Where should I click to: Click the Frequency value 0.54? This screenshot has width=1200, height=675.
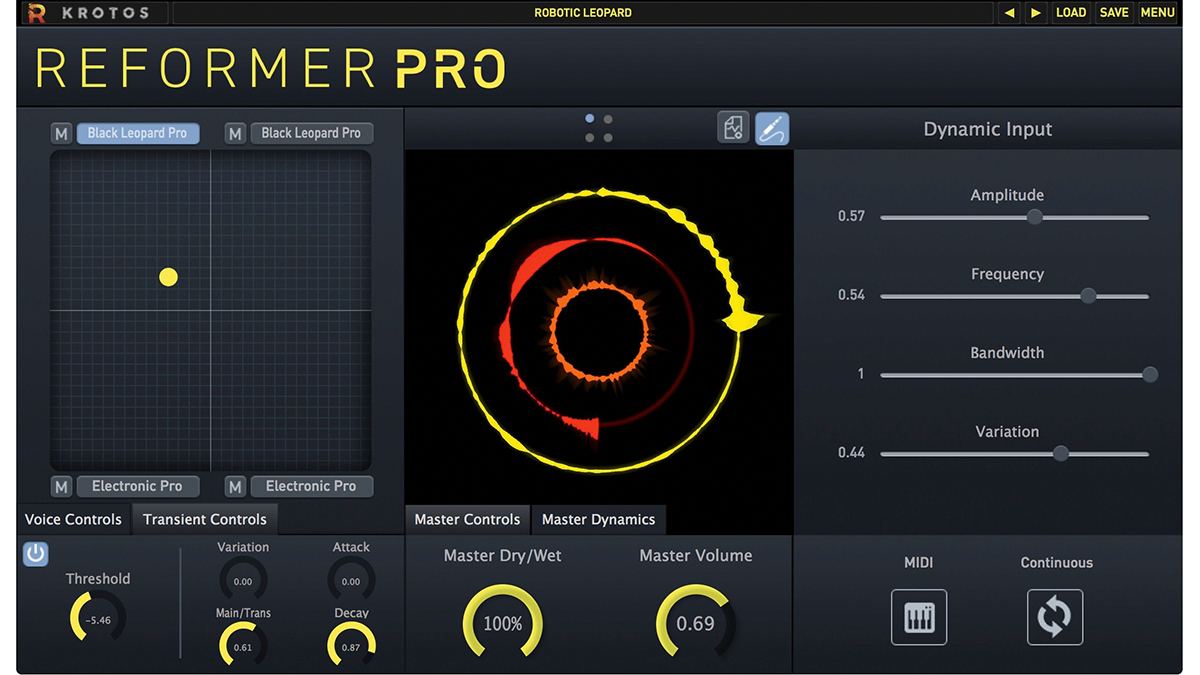coord(851,295)
